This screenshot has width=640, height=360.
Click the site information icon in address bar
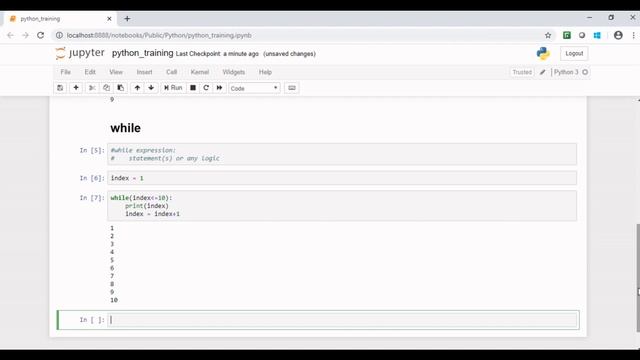59,36
